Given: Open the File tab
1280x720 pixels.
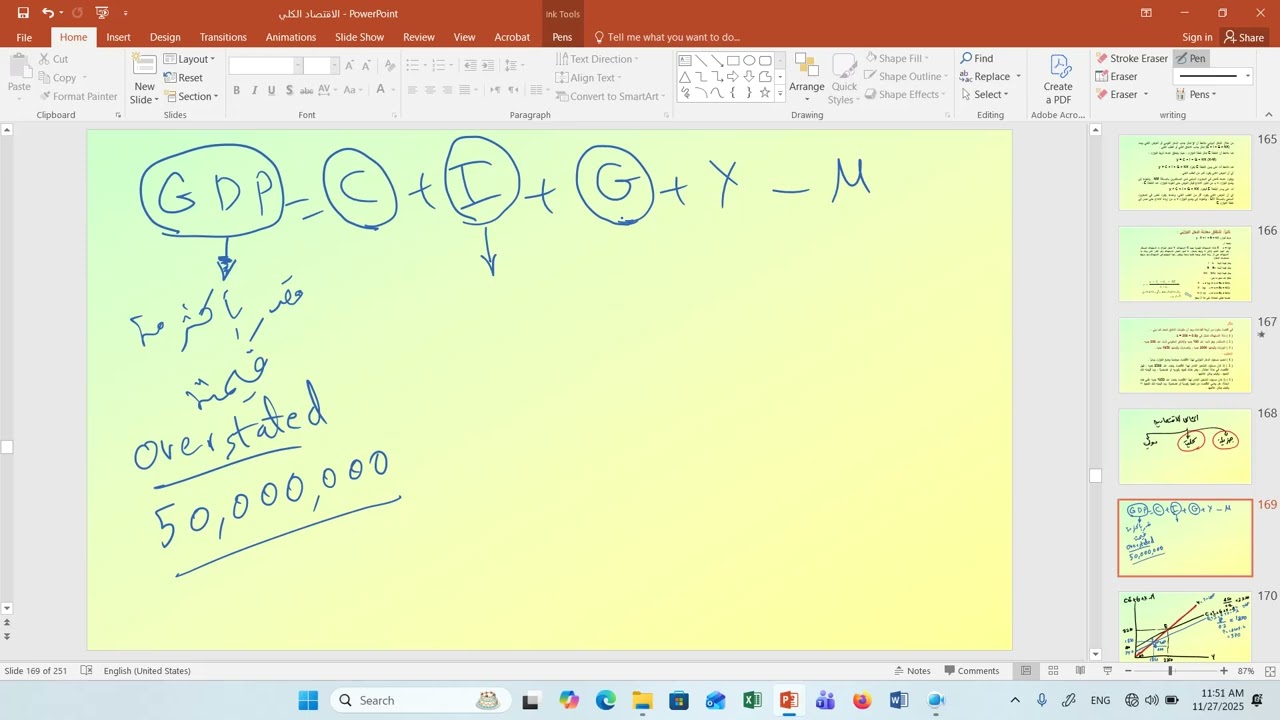Looking at the screenshot, I should click(24, 37).
